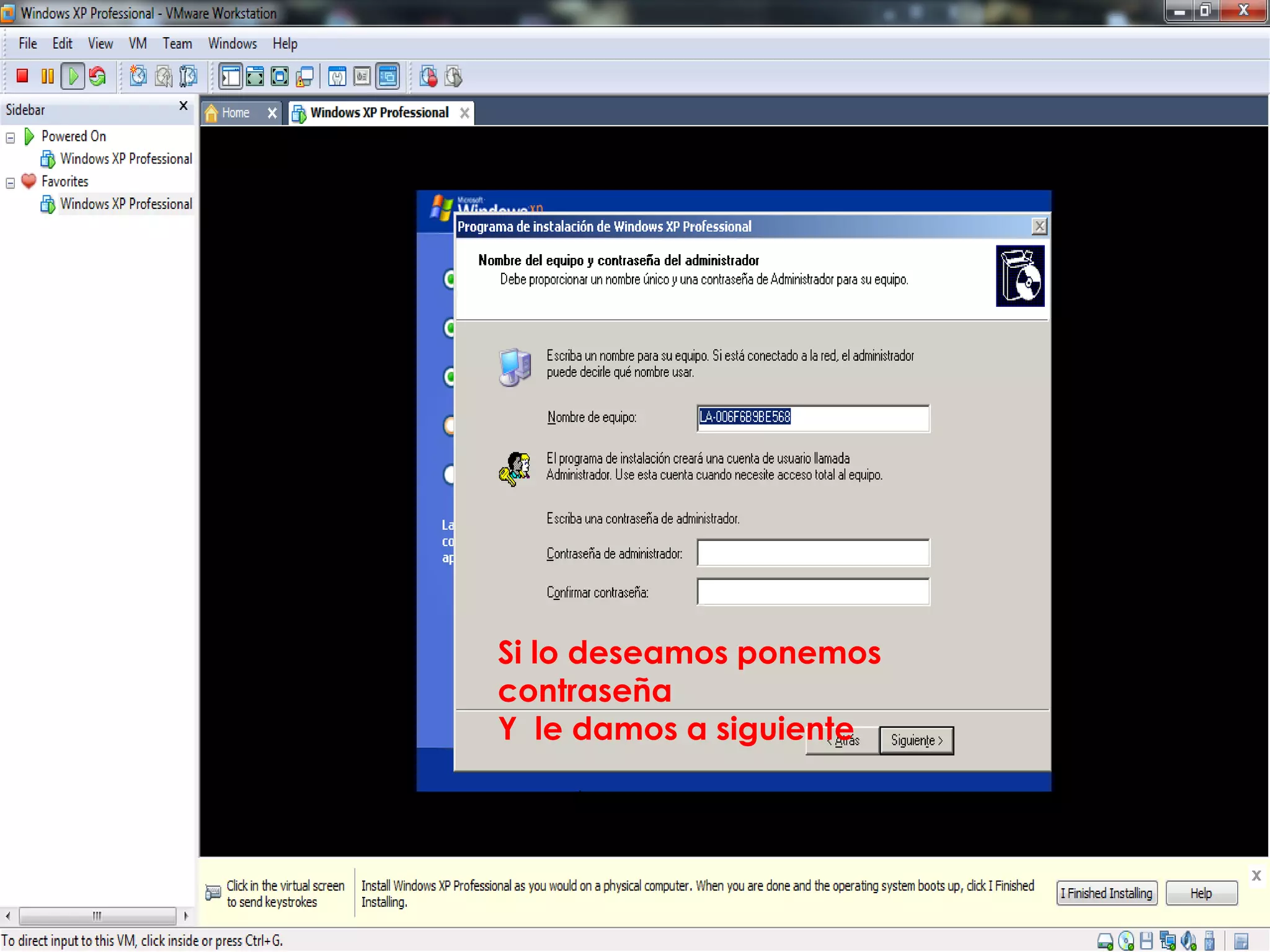Select Windows XP Professional under Favorites

tap(125, 204)
